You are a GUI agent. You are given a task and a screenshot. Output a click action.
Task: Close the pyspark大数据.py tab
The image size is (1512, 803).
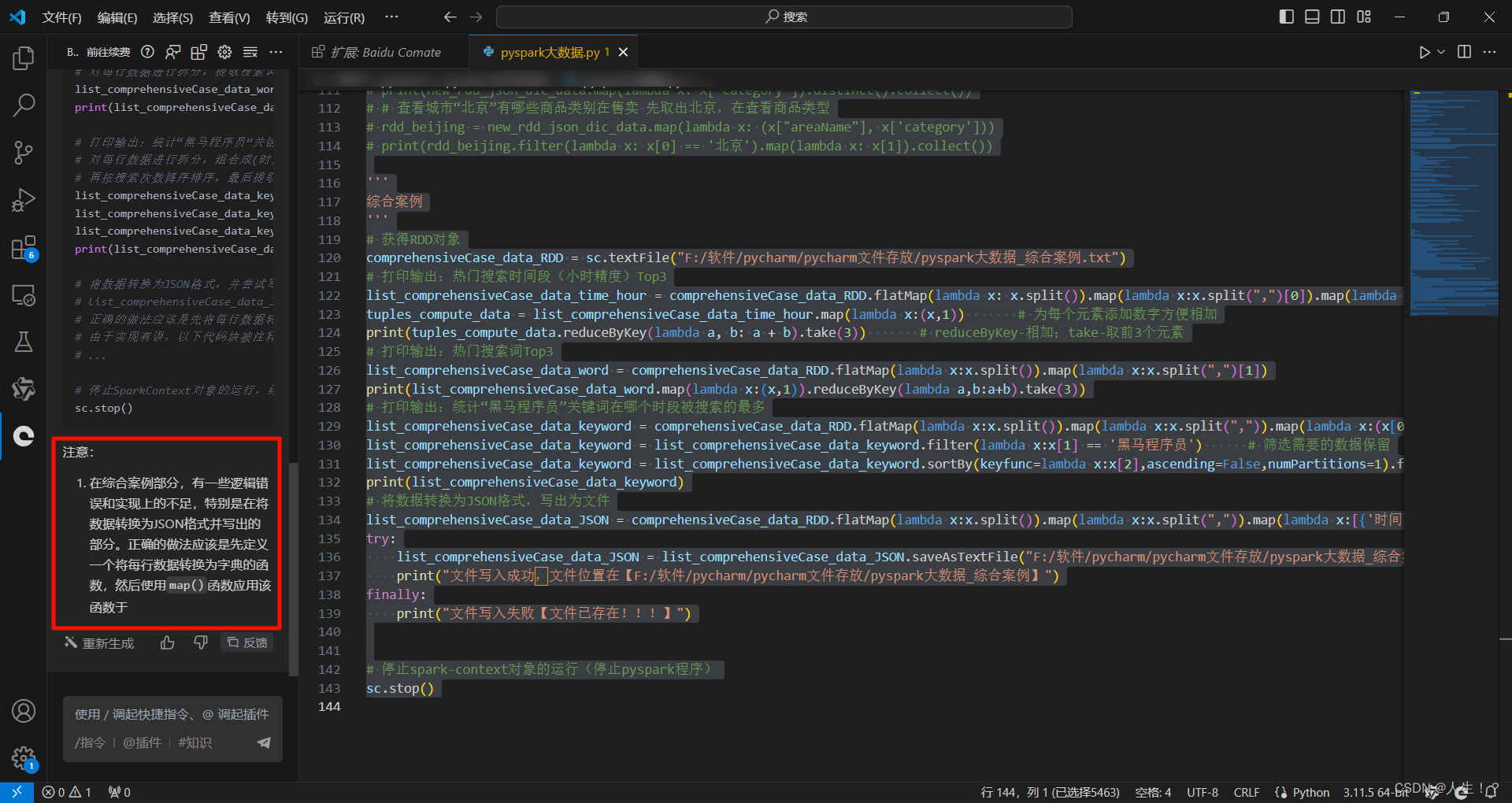tap(623, 52)
